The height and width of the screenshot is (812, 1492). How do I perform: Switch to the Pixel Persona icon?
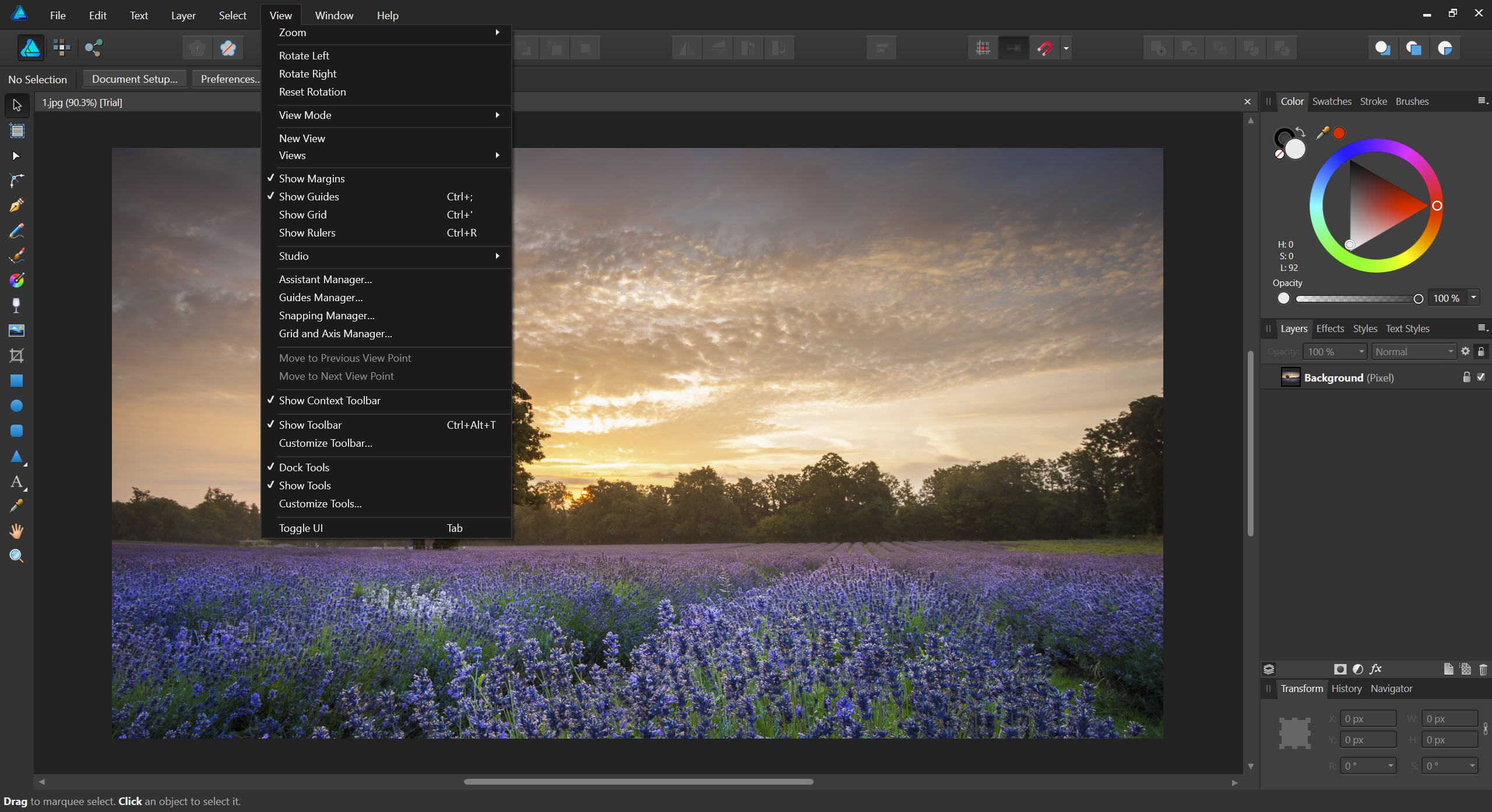point(61,48)
